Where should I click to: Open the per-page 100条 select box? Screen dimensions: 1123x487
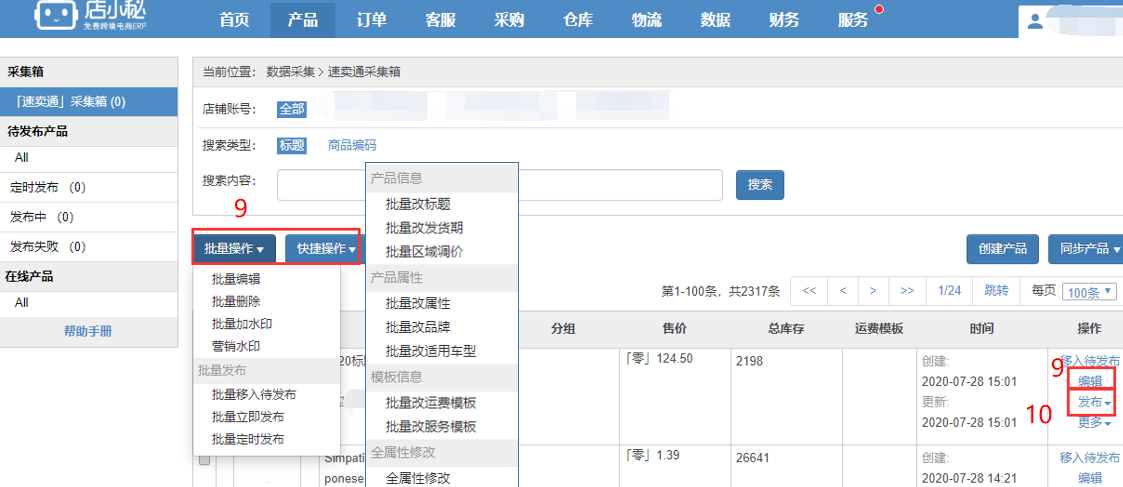[x=1088, y=292]
